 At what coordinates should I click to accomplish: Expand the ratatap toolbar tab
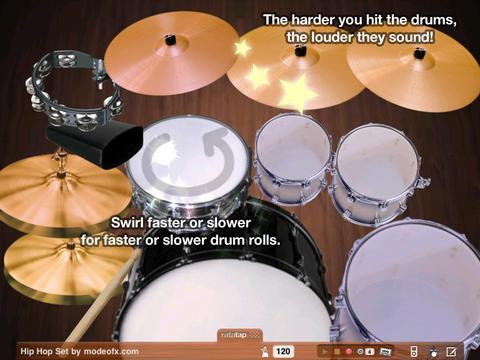click(240, 335)
